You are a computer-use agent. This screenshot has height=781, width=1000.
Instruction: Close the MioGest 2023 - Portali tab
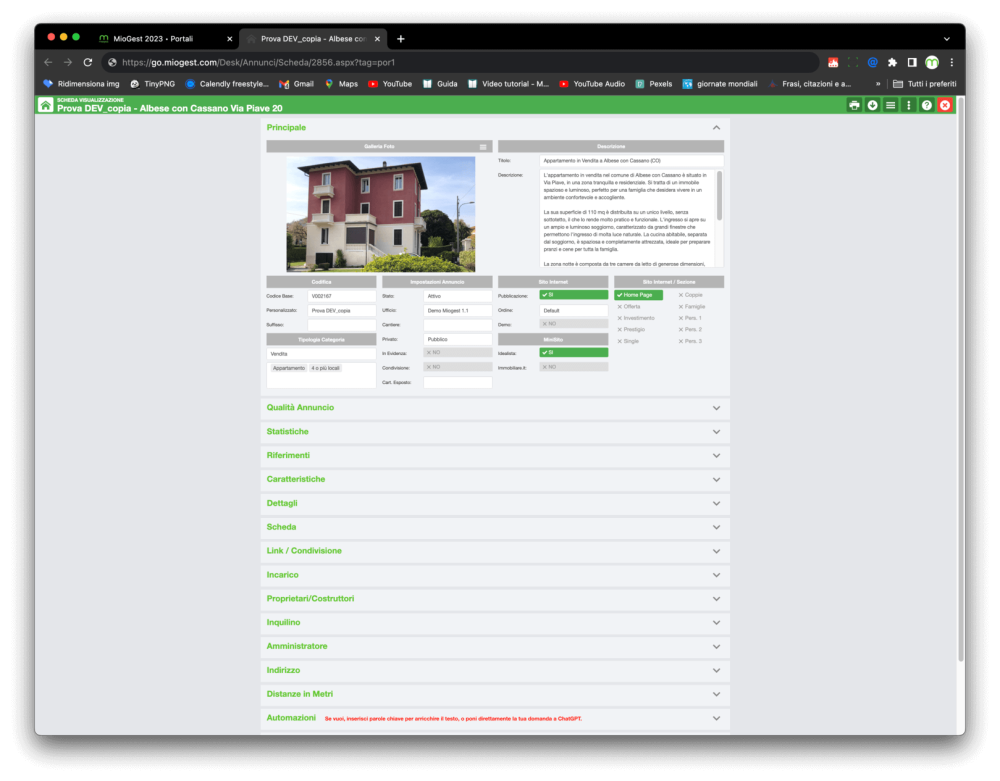click(230, 39)
